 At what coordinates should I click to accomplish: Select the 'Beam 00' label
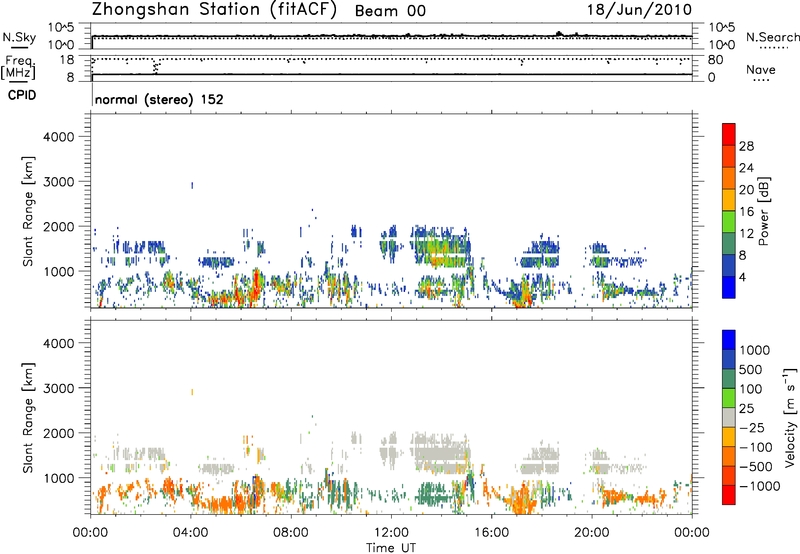tap(390, 11)
